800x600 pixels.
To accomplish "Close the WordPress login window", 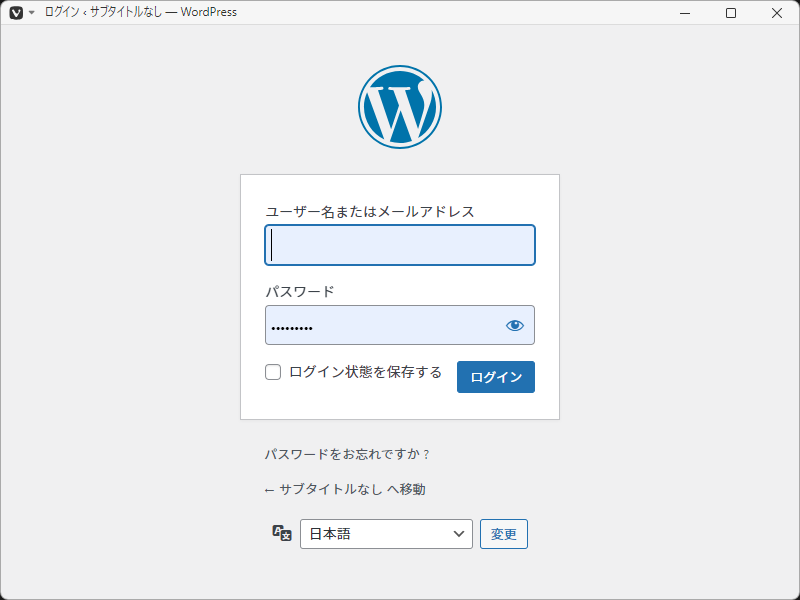I will point(777,13).
